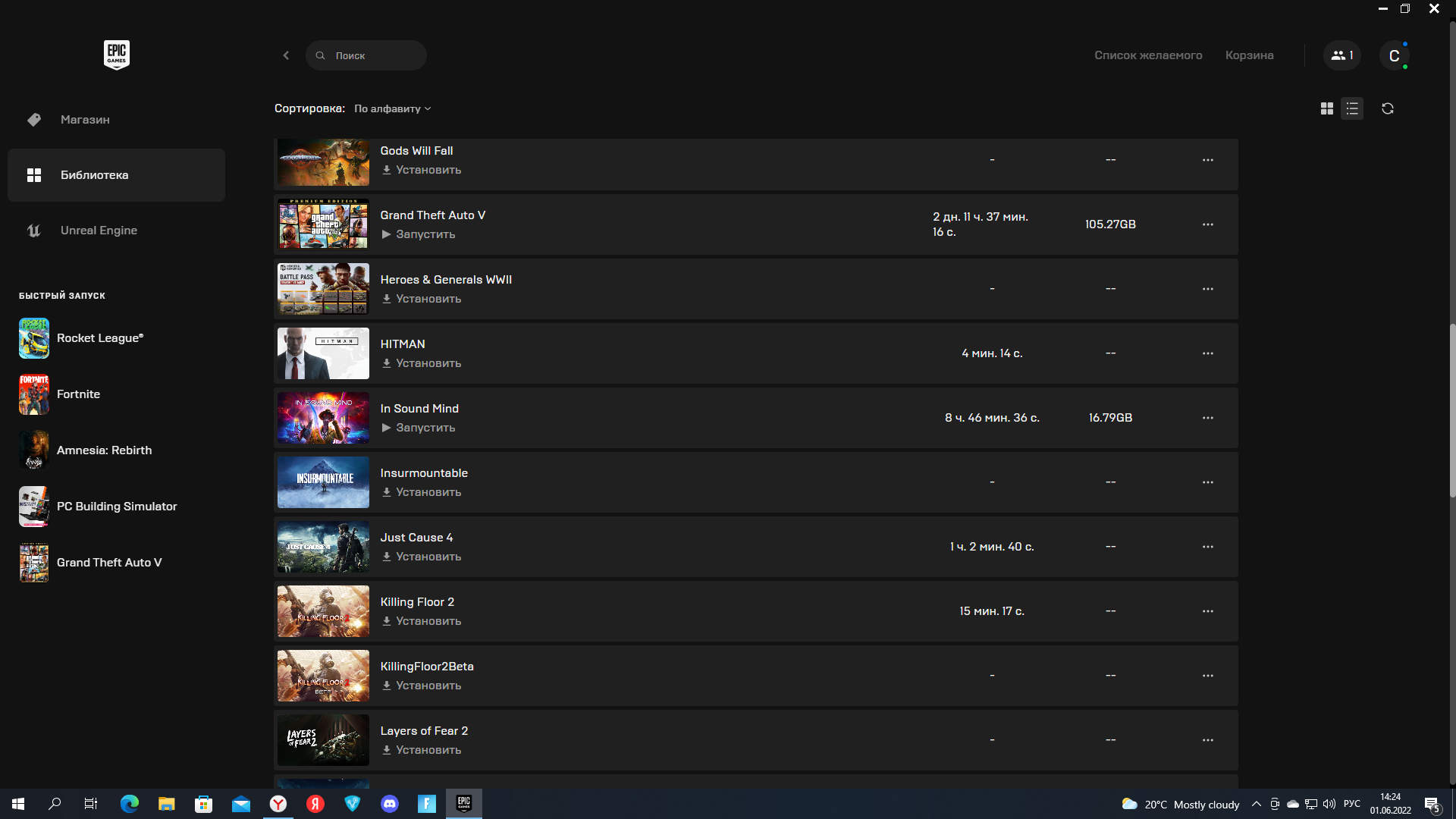Quick launch Amnesia: Rebirth
The height and width of the screenshot is (819, 1456).
tap(86, 450)
